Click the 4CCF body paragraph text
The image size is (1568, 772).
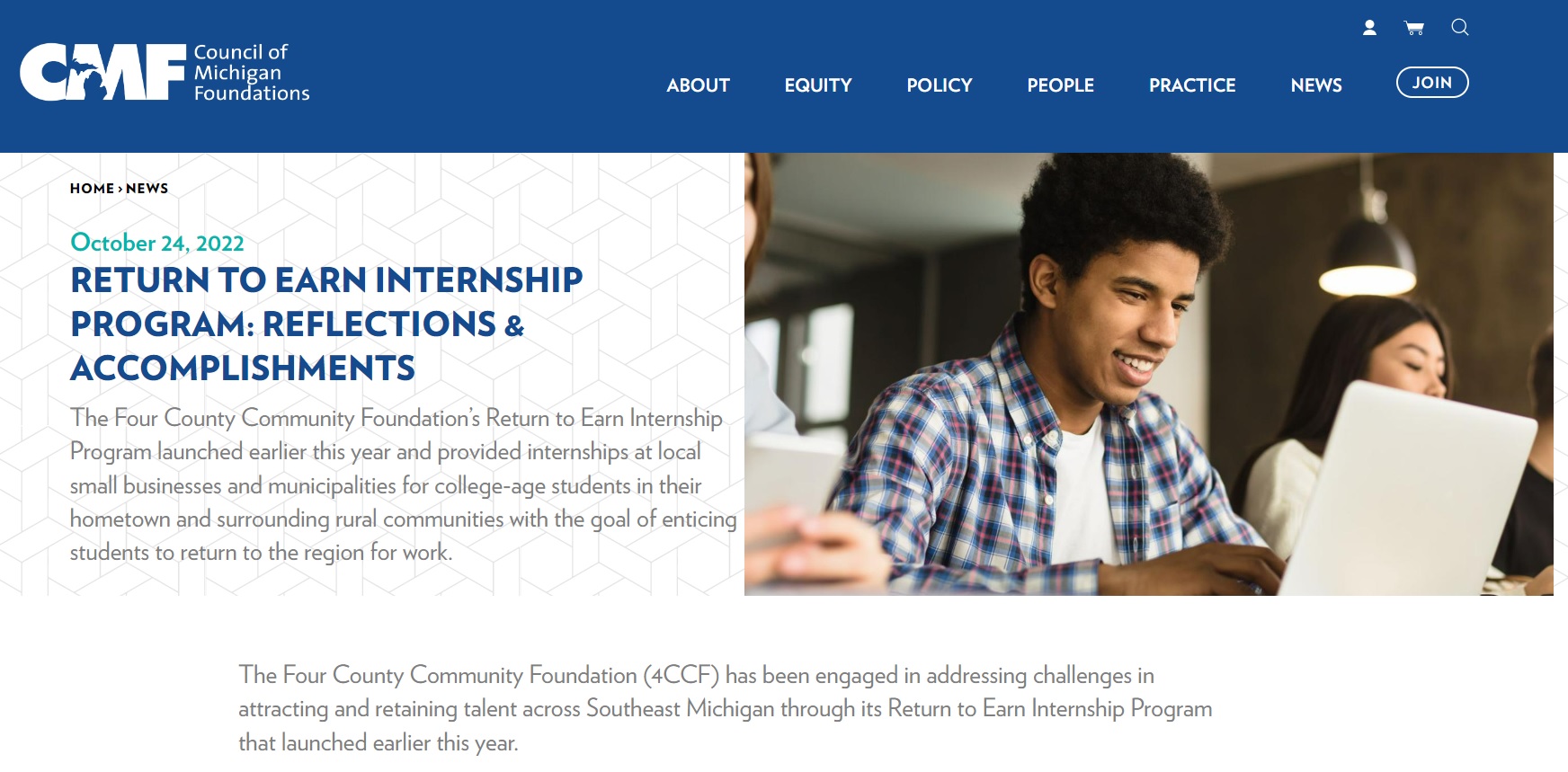click(x=724, y=708)
